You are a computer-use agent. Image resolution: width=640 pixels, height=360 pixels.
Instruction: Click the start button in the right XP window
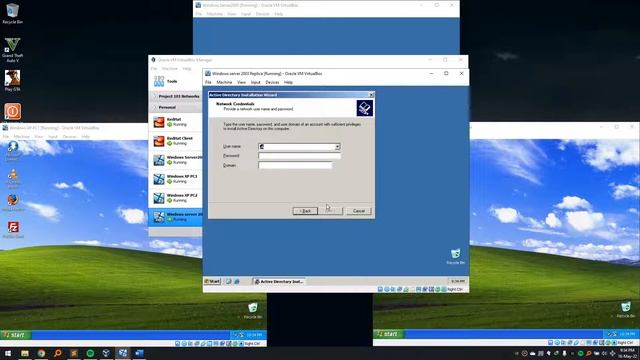tap(389, 334)
